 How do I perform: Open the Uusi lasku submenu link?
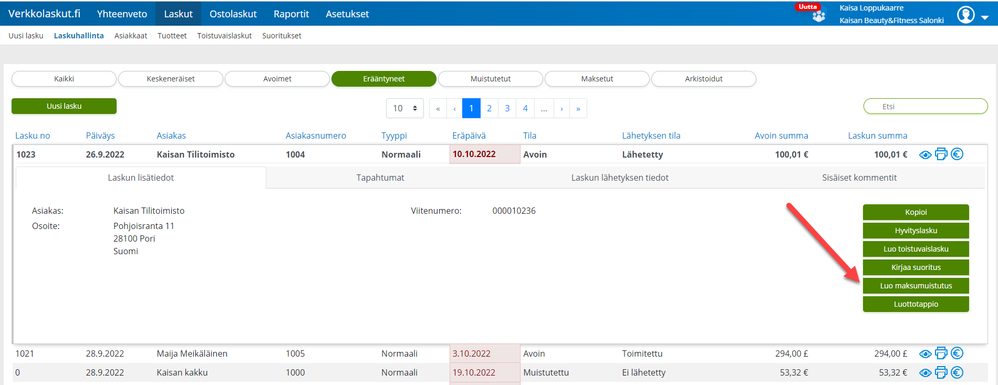[x=25, y=36]
